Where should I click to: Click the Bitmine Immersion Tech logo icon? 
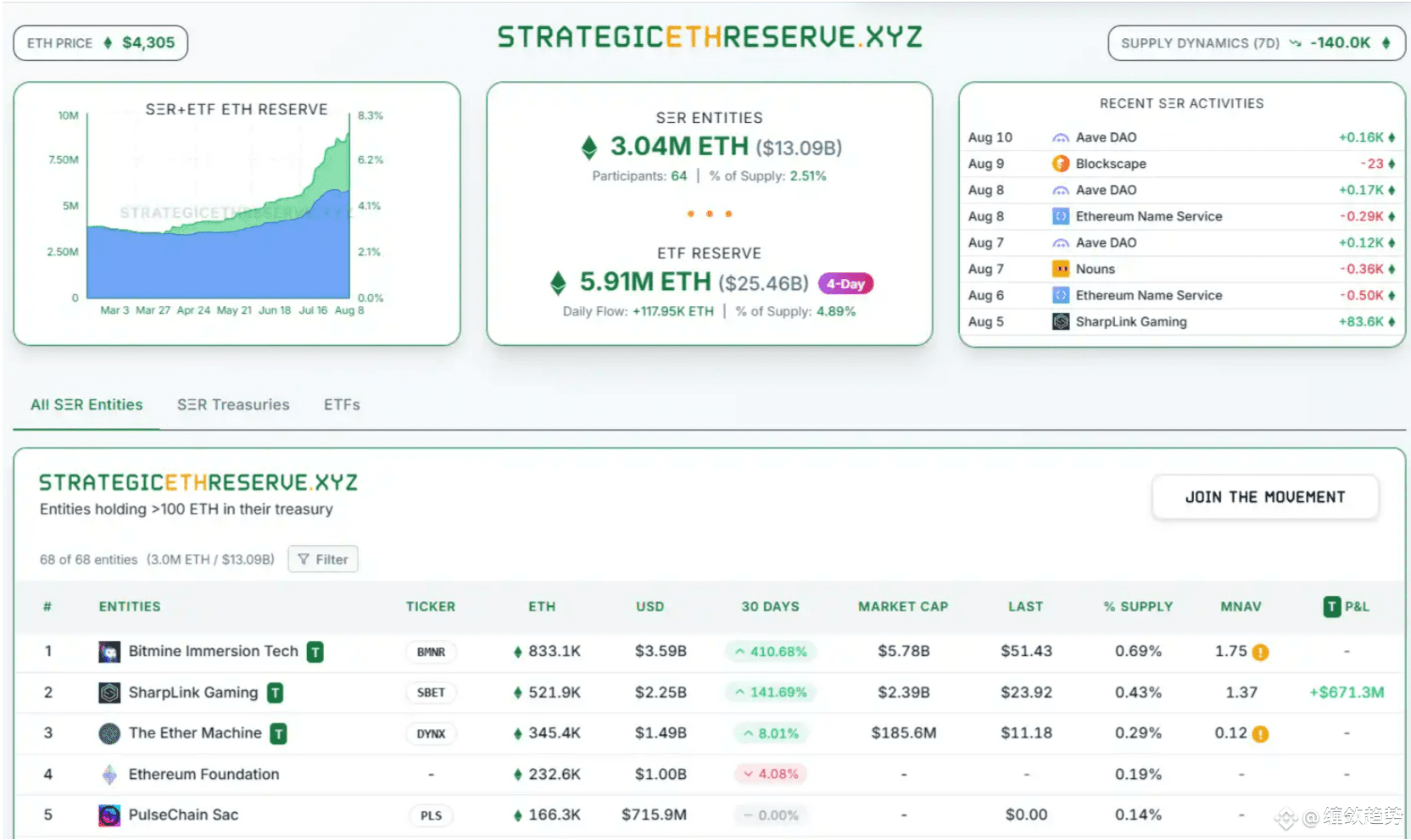(109, 652)
